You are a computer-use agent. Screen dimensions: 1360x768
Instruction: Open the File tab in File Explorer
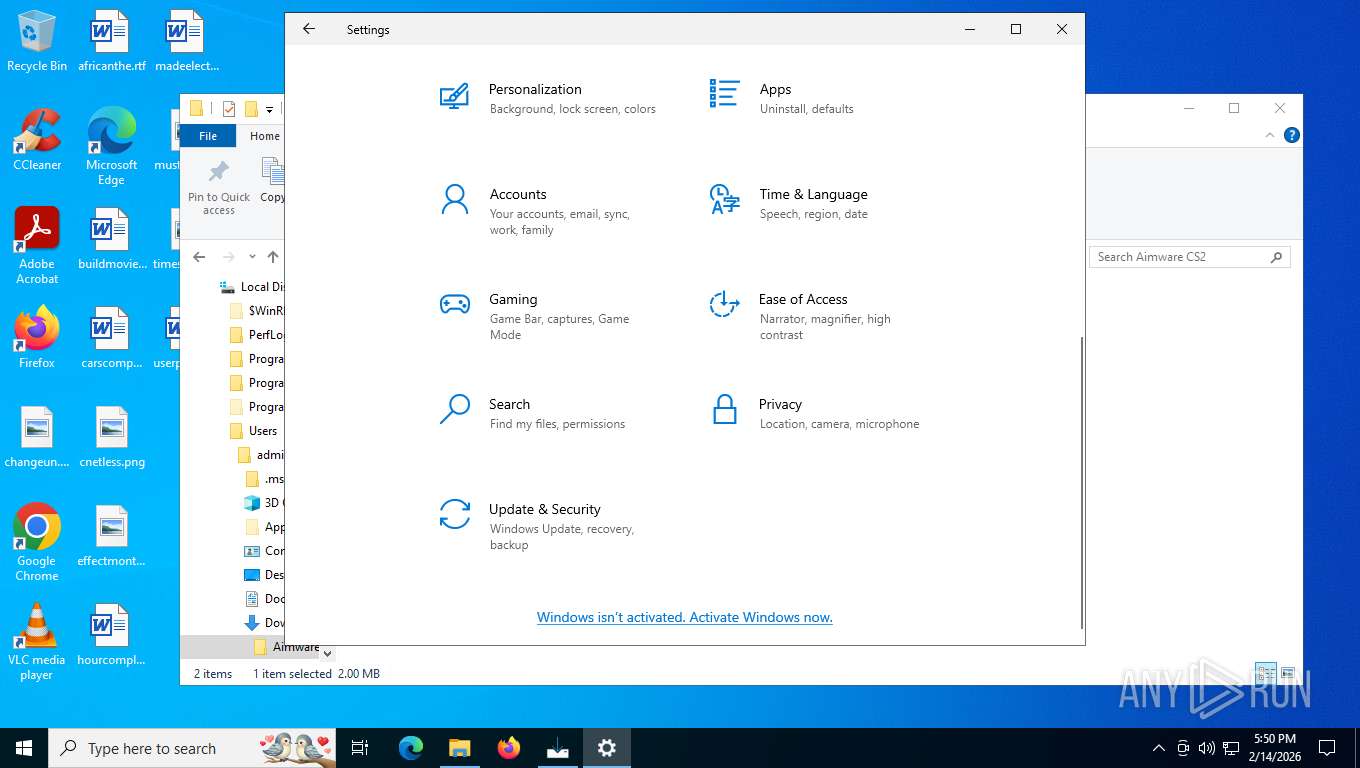tap(208, 136)
